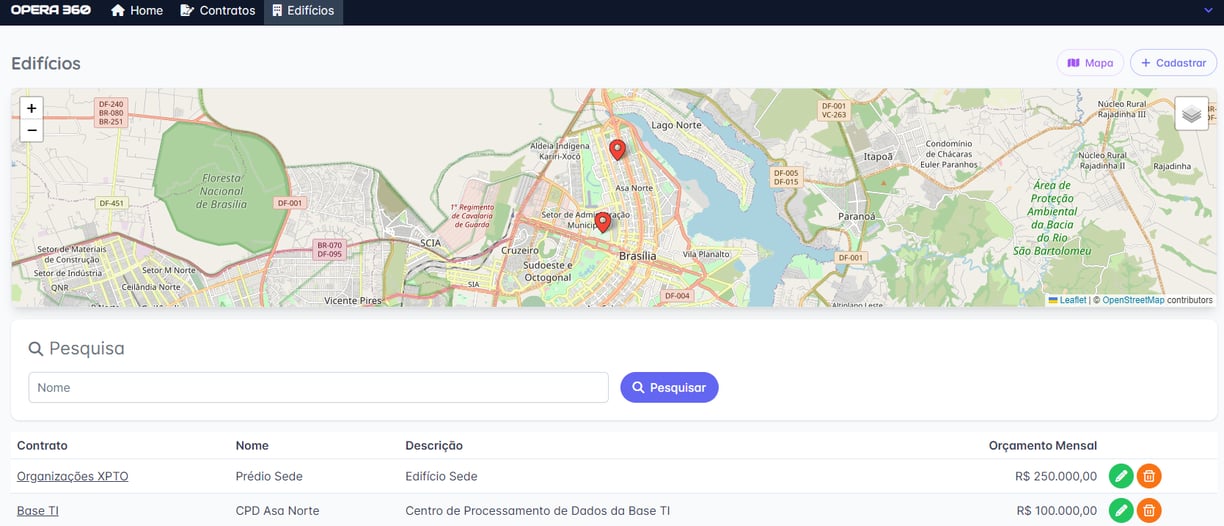Image resolution: width=1224 pixels, height=526 pixels.
Task: Open the Home menu item
Action: (137, 11)
